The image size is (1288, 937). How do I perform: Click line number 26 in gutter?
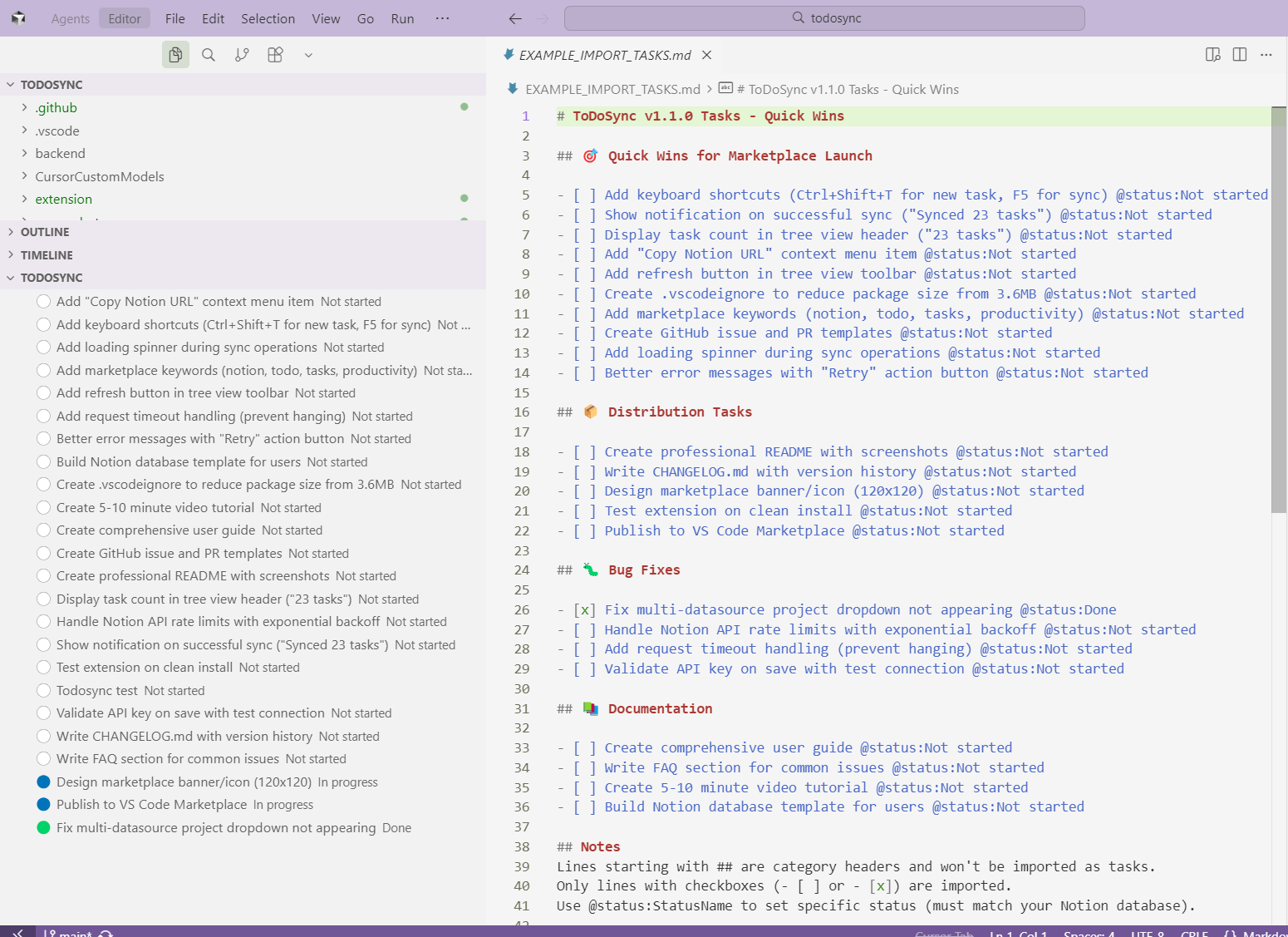pyautogui.click(x=521, y=609)
